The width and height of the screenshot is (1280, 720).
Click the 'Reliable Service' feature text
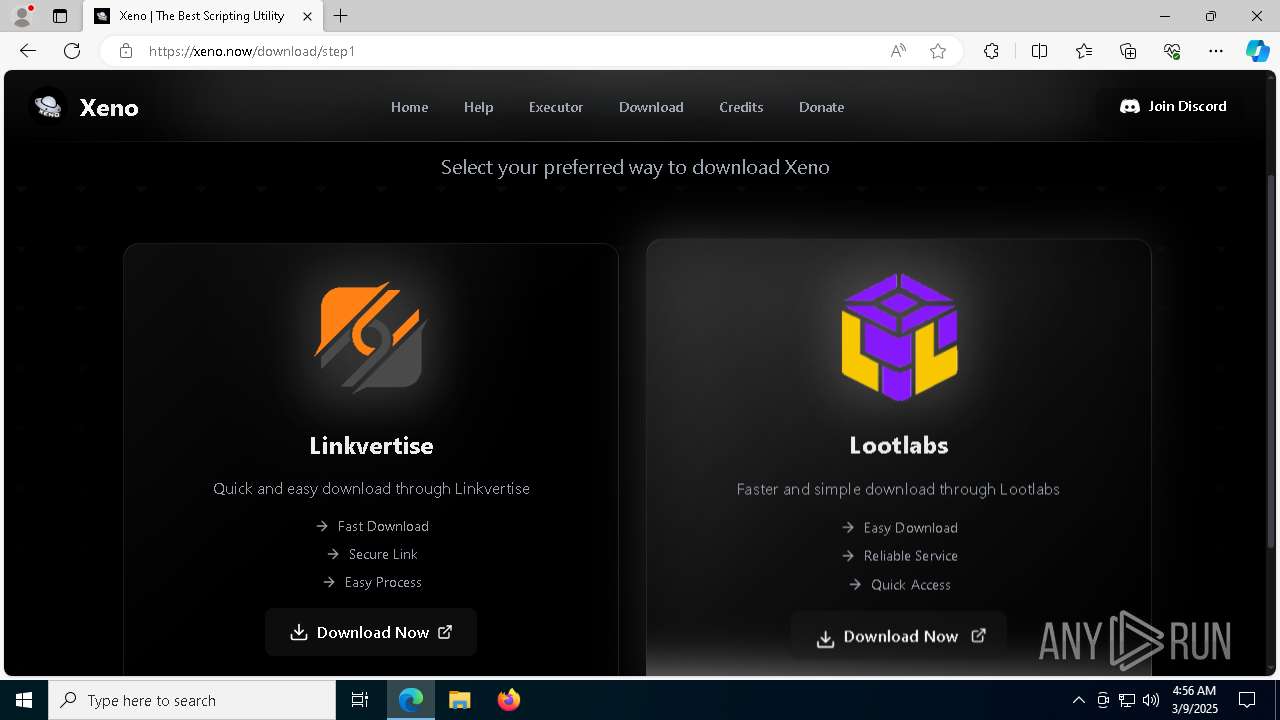click(911, 556)
